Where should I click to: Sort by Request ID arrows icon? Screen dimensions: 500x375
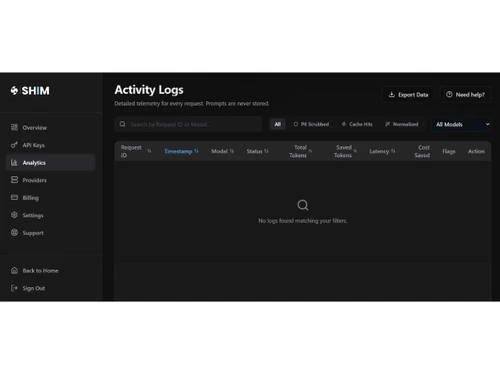(149, 151)
